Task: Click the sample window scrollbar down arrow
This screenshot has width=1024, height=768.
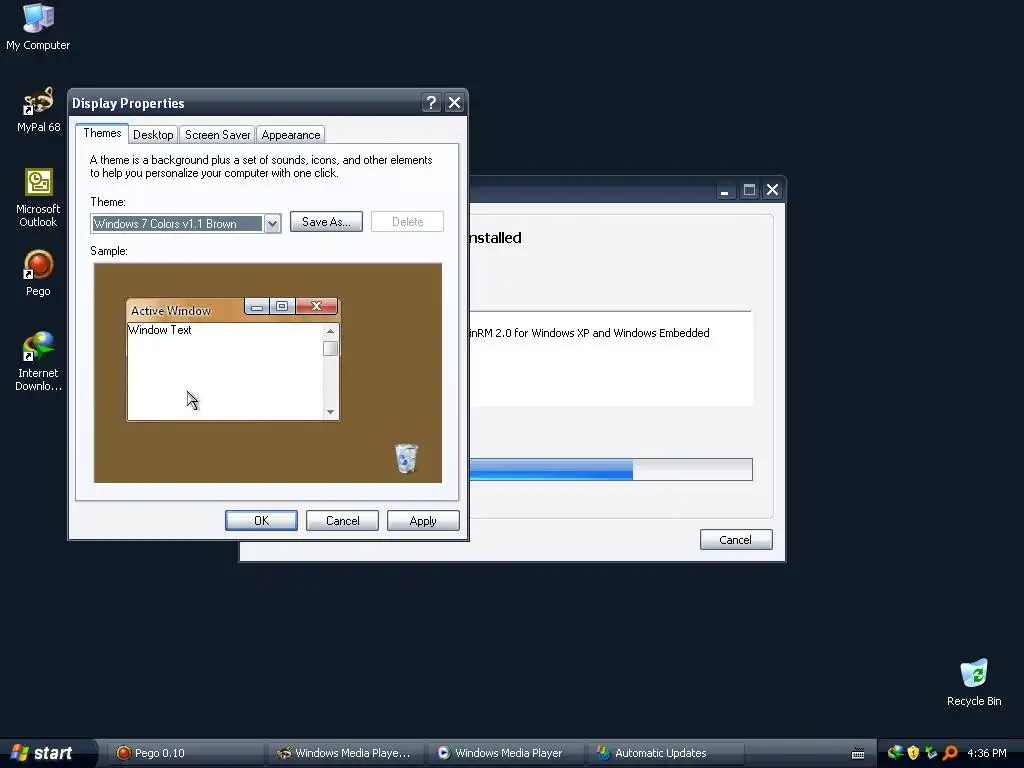Action: click(x=330, y=411)
